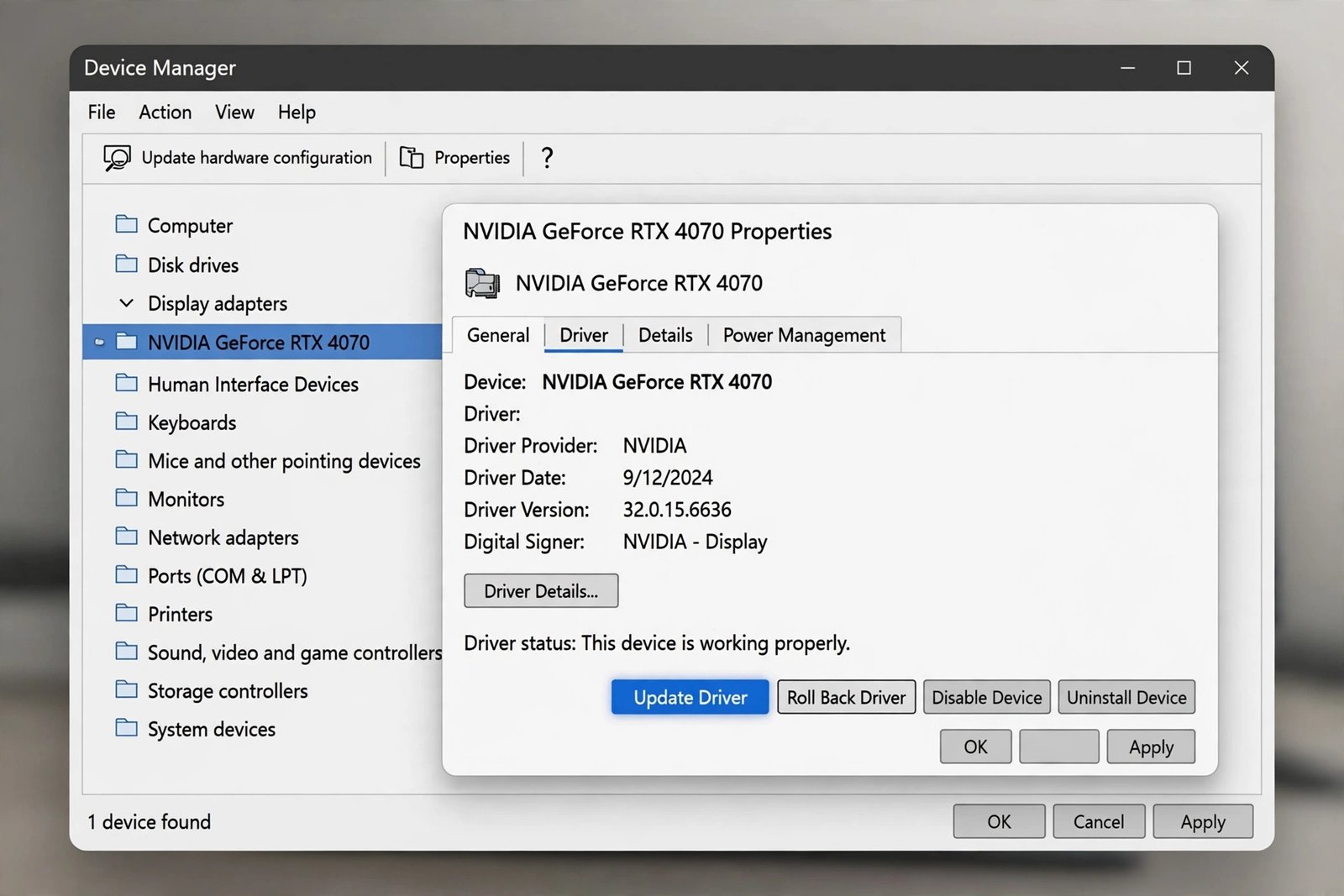The image size is (1344, 896).
Task: Click the Monitors folder icon
Action: pos(126,498)
